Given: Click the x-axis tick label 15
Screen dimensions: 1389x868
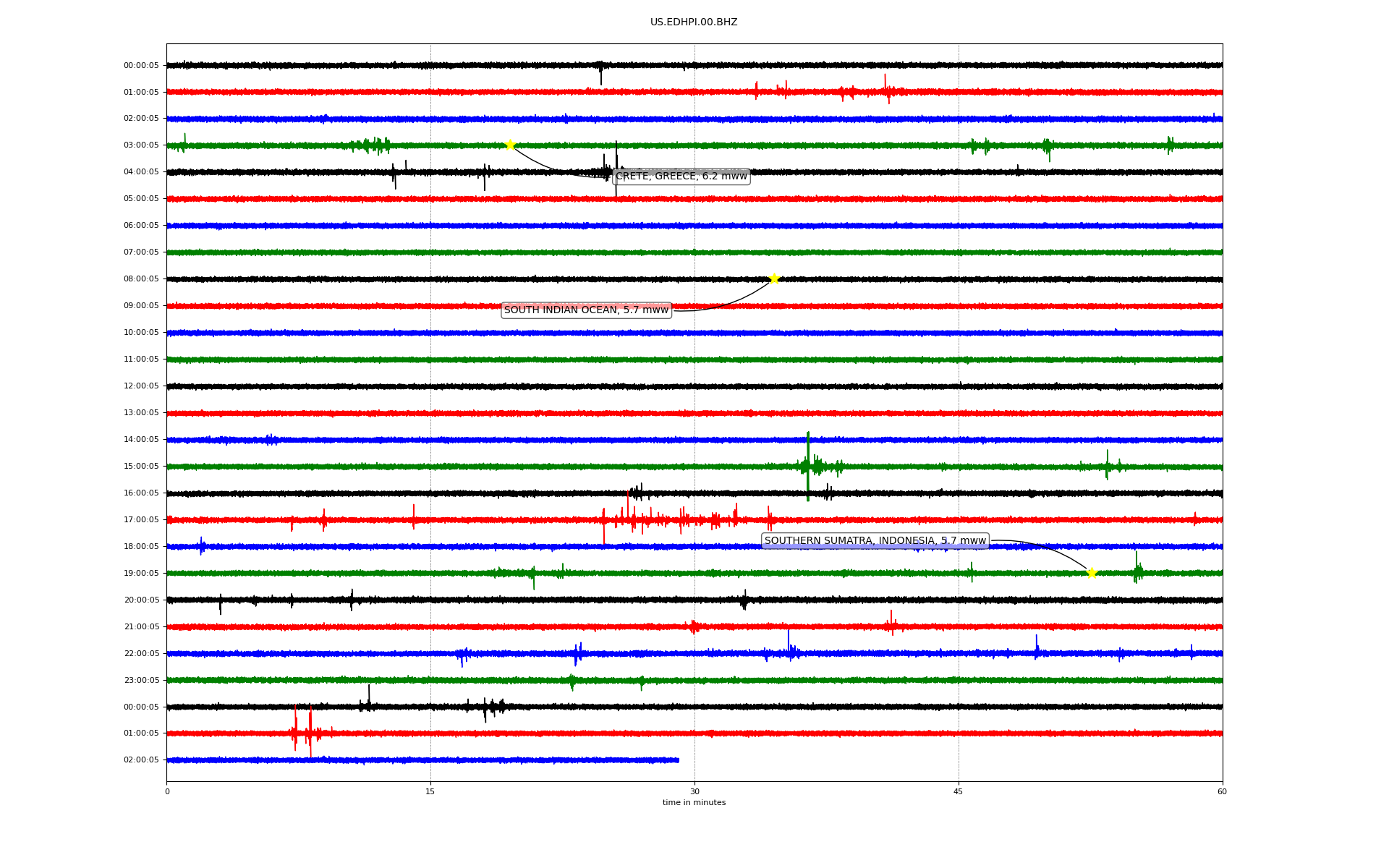Looking at the screenshot, I should [x=430, y=792].
